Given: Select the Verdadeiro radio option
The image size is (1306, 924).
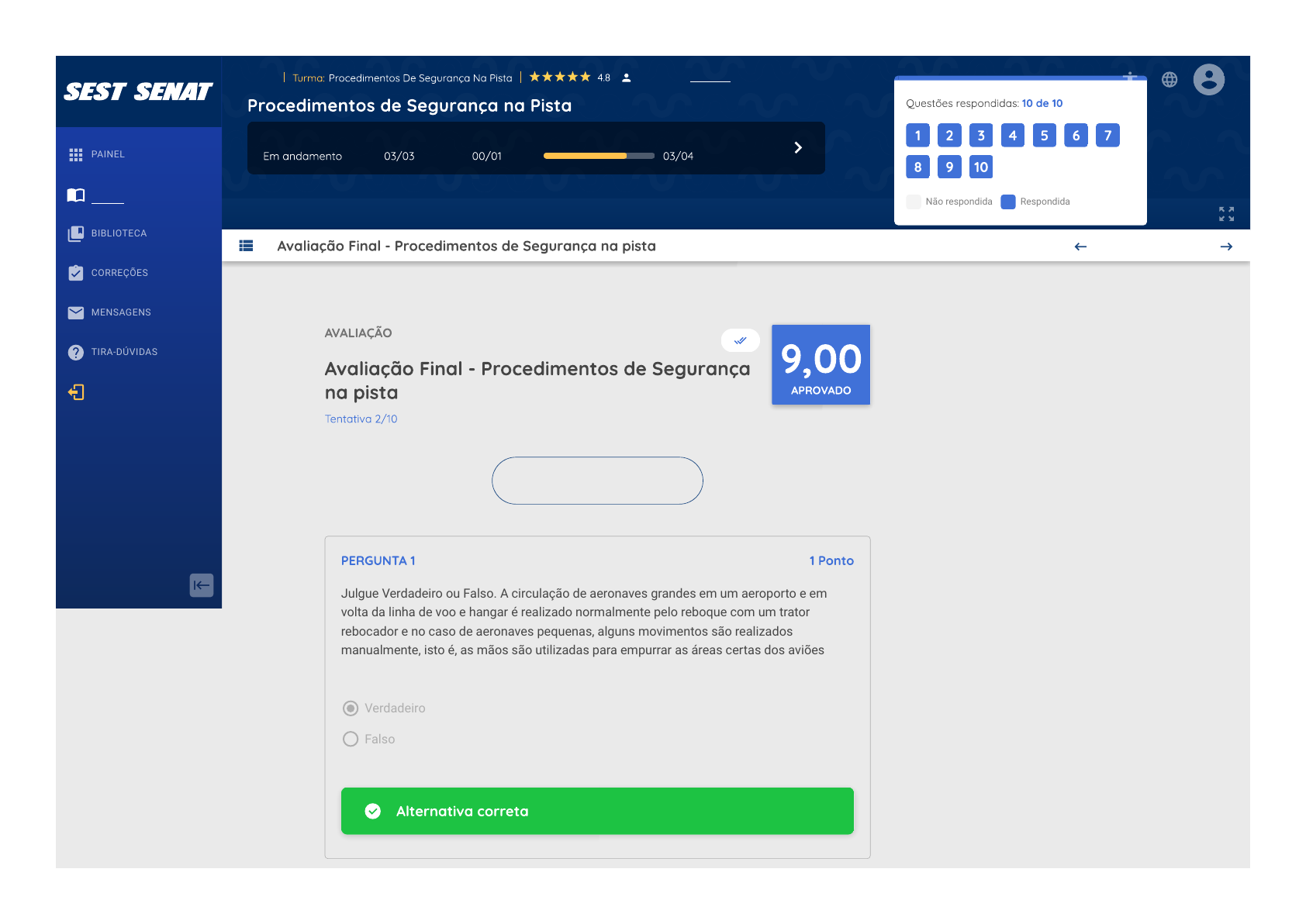Looking at the screenshot, I should tap(351, 709).
